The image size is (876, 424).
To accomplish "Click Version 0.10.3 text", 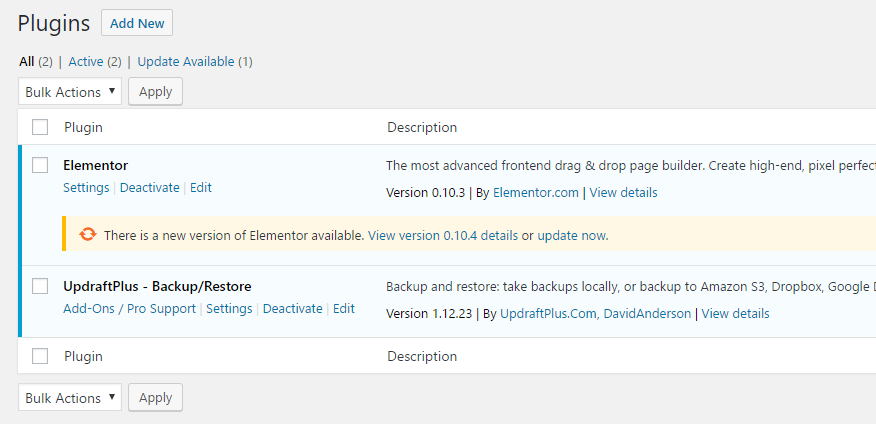I will [426, 193].
